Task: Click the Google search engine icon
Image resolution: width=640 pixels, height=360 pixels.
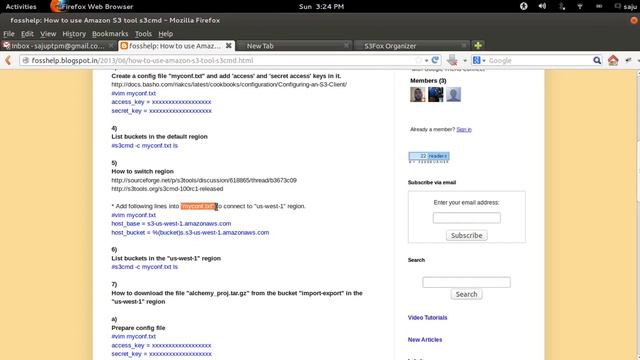Action: [x=476, y=60]
